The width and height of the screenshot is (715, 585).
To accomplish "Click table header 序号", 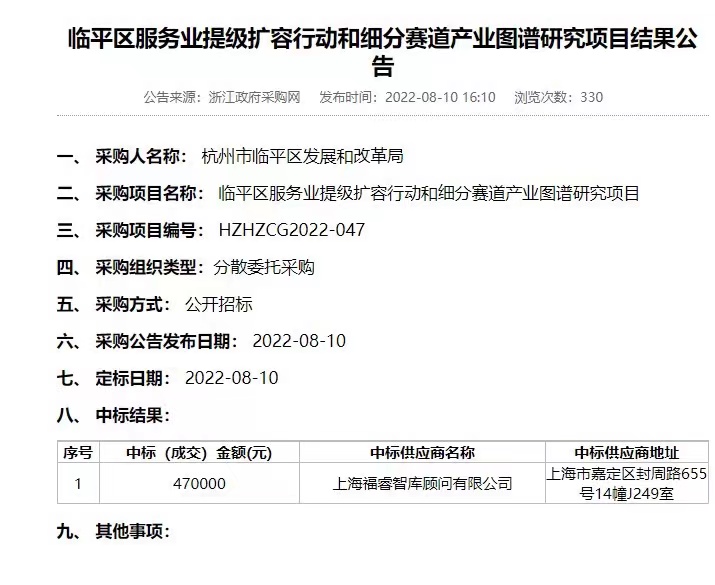I will coord(78,452).
